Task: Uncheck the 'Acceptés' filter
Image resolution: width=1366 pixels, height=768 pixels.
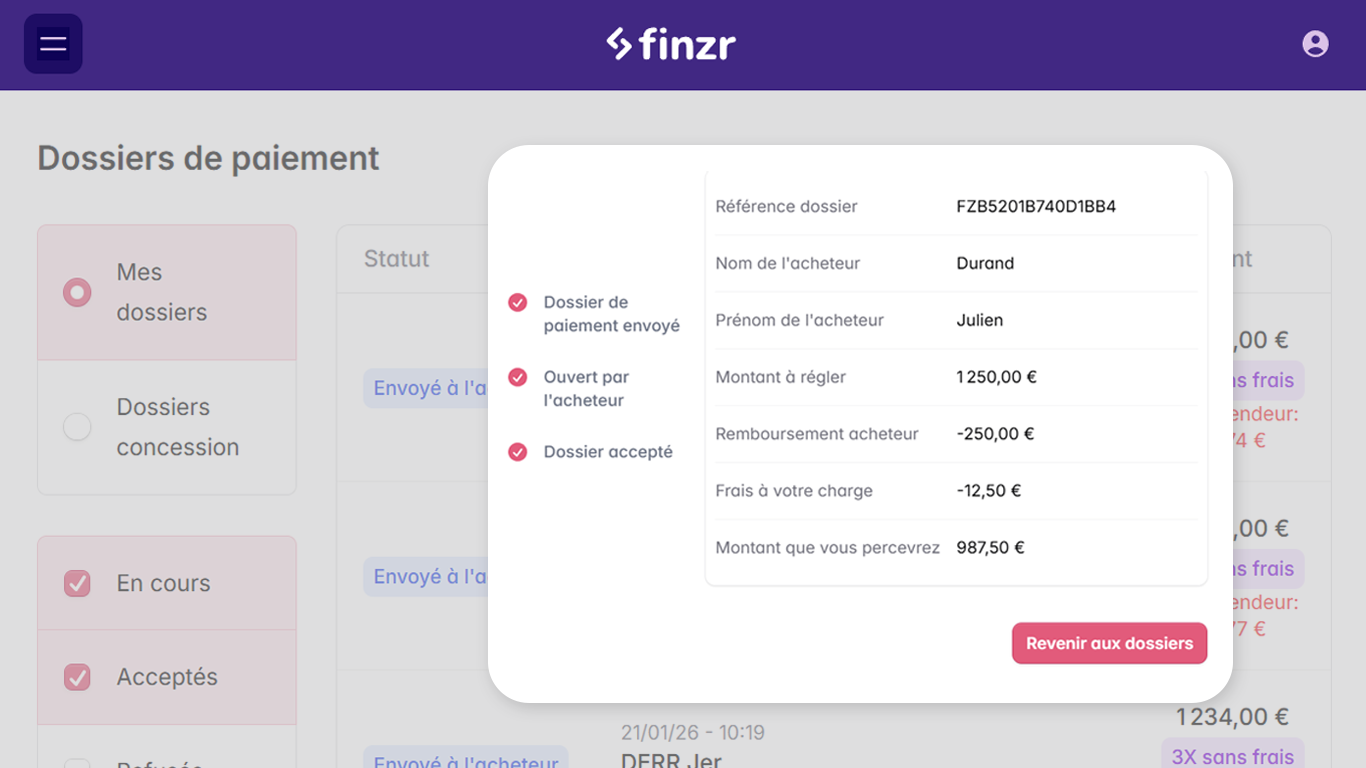Action: [x=77, y=677]
